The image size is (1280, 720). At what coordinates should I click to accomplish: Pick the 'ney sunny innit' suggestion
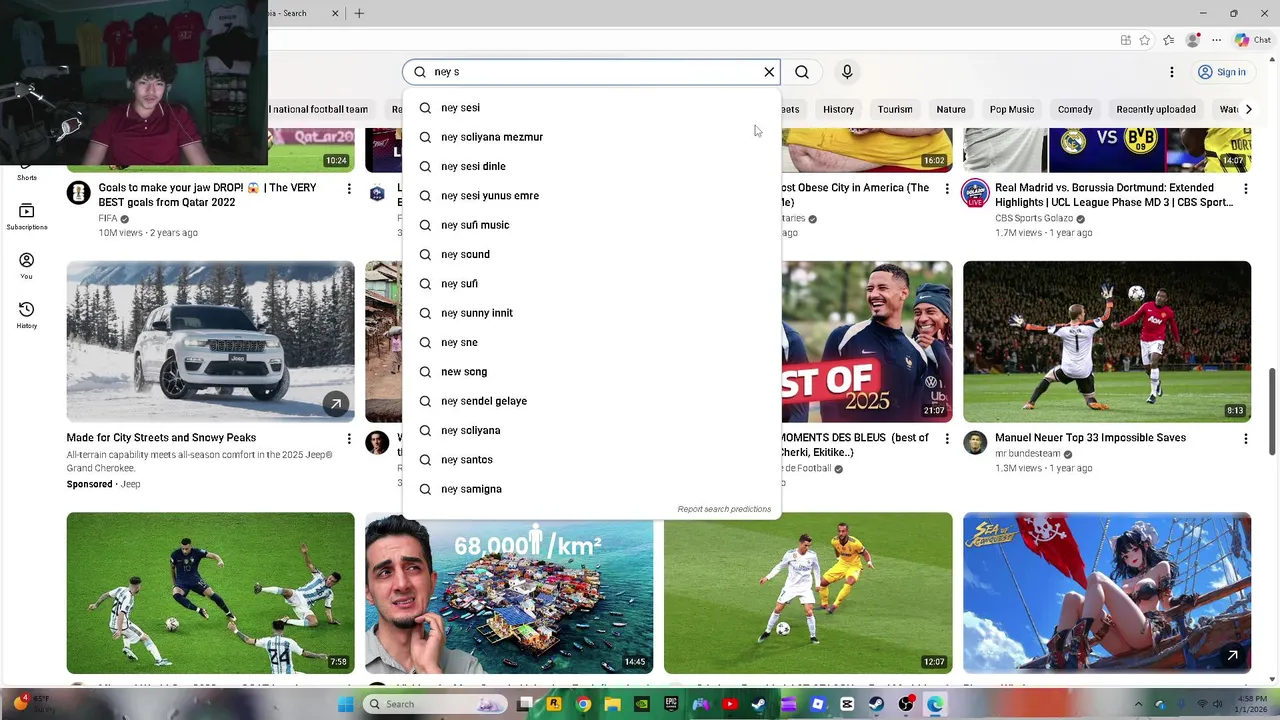tap(591, 313)
